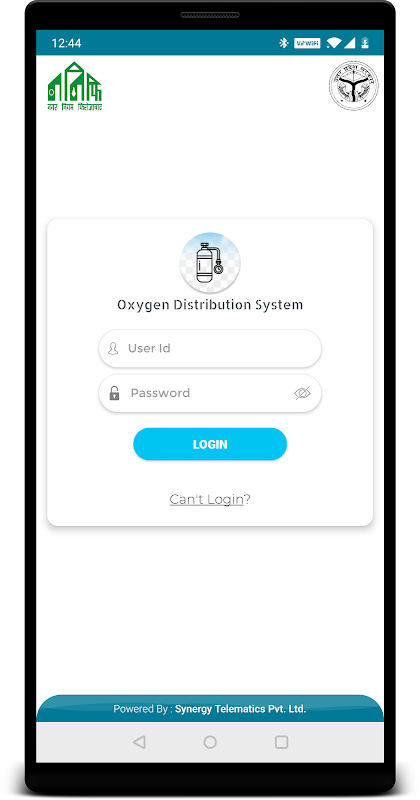420x800 pixels.
Task: Click the padlock icon in Password field
Action: point(114,393)
